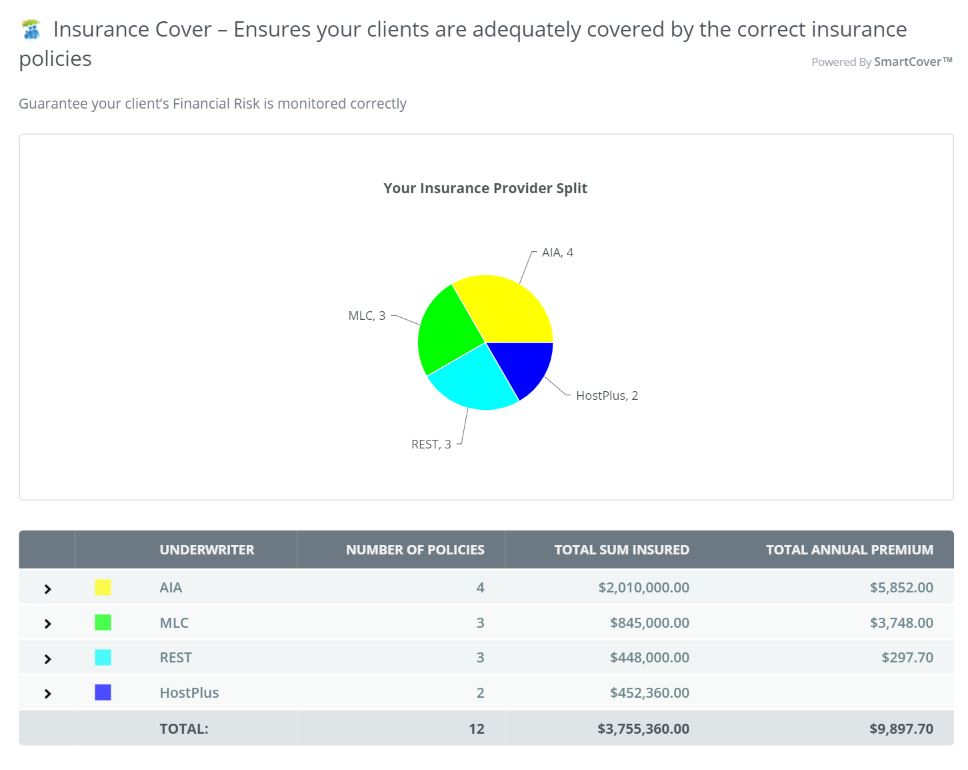Select the green MLC pie slice

pos(445,328)
